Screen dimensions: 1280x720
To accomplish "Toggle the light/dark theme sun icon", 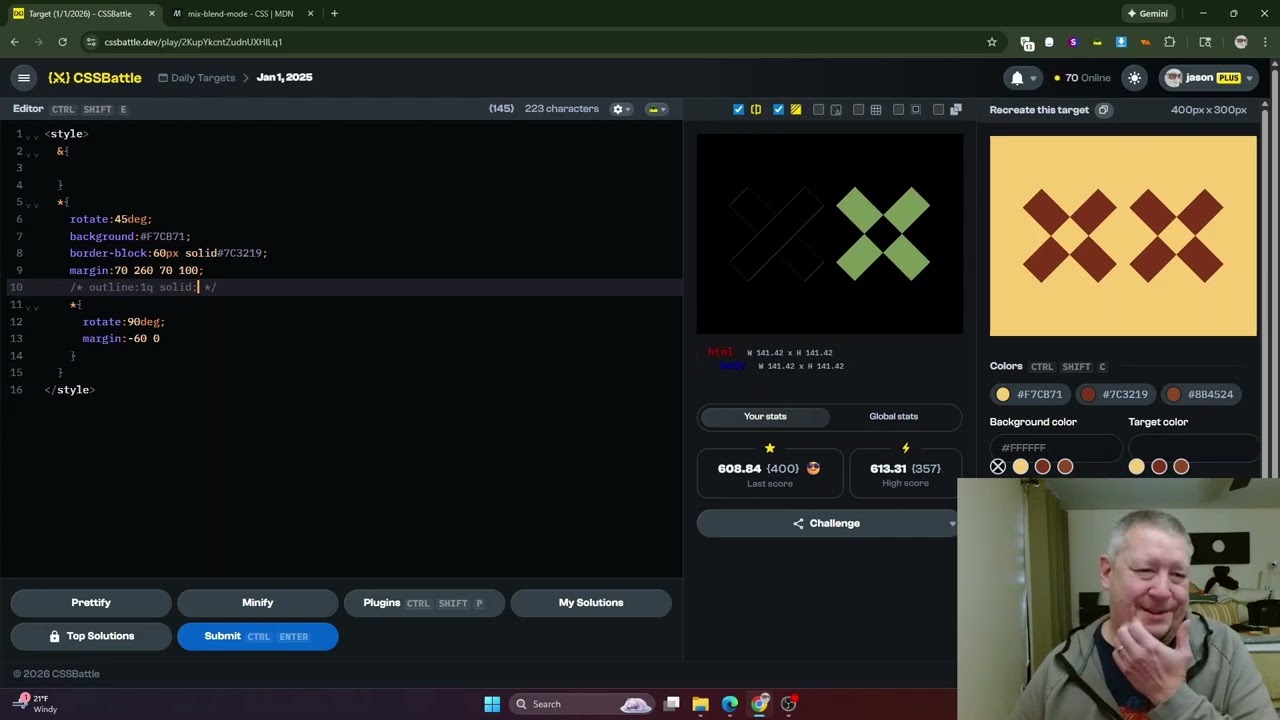I will pos(1134,78).
